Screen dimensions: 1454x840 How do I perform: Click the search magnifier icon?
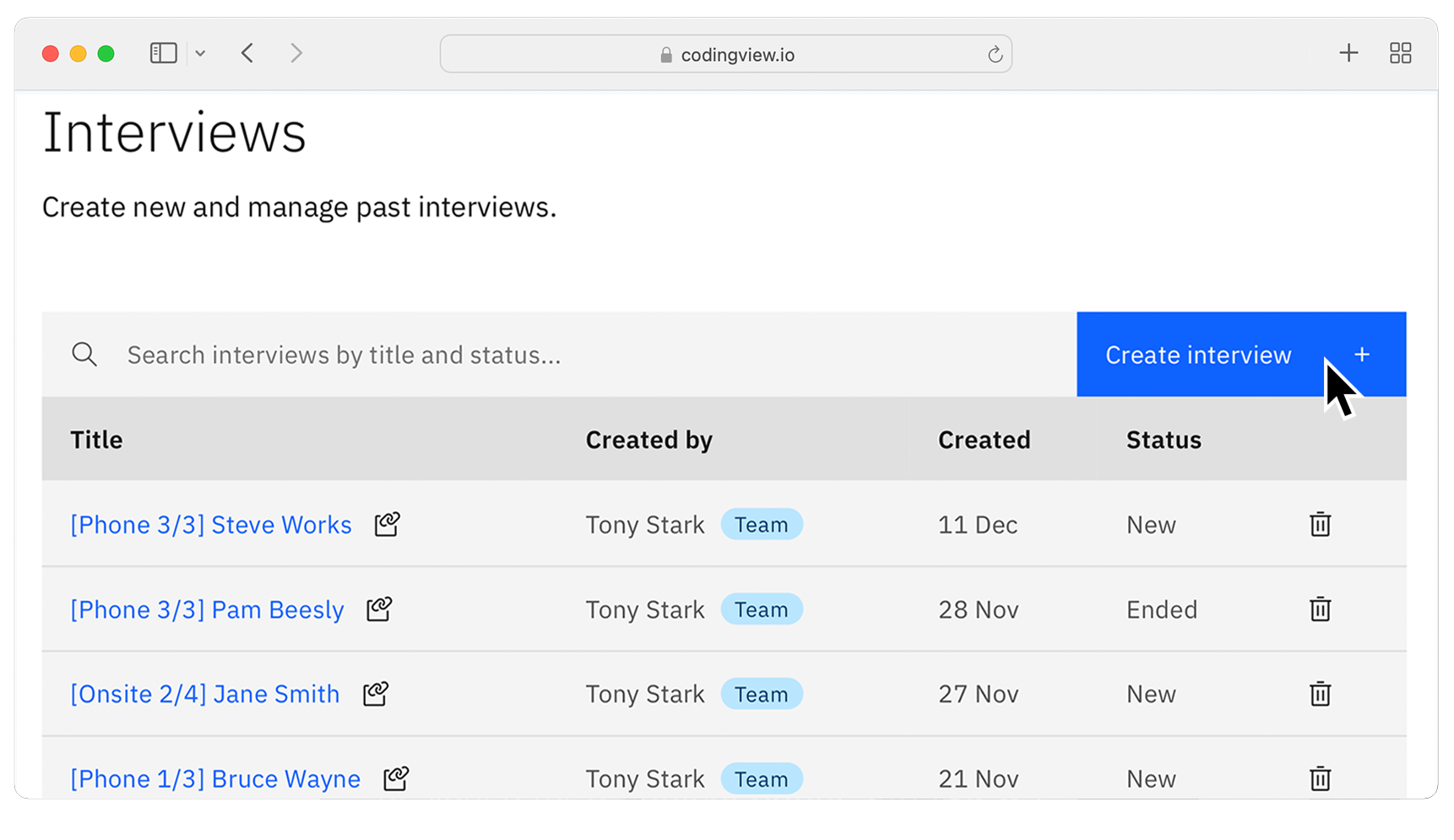coord(84,355)
